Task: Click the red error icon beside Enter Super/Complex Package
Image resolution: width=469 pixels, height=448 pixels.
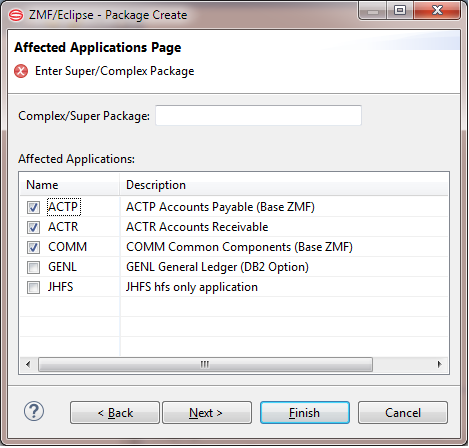Action: (21, 71)
